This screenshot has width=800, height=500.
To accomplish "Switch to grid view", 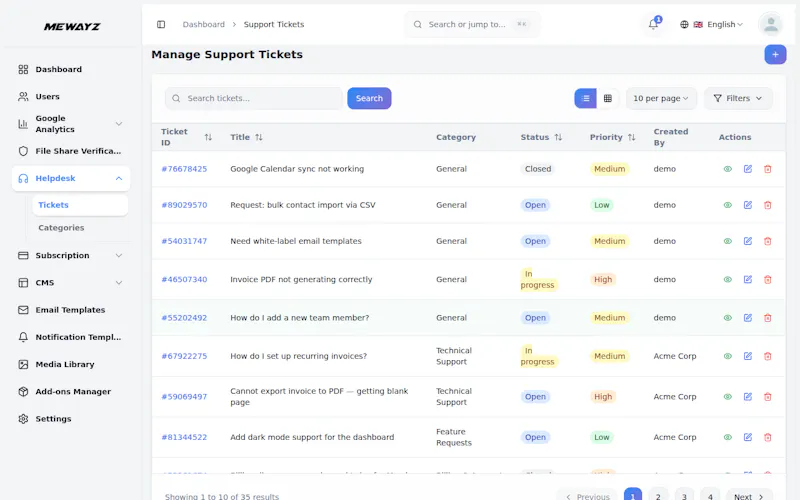I will pyautogui.click(x=608, y=98).
